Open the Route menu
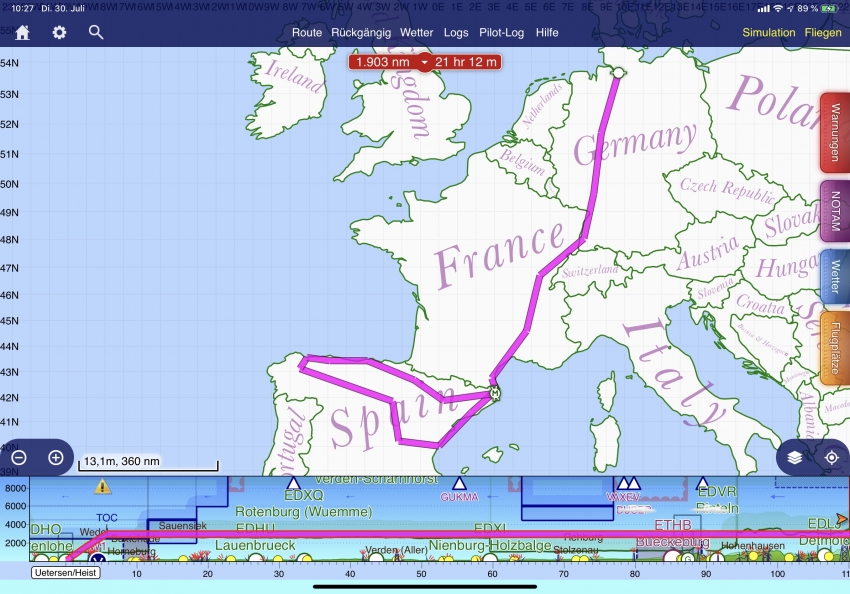Image resolution: width=850 pixels, height=594 pixels. (307, 33)
